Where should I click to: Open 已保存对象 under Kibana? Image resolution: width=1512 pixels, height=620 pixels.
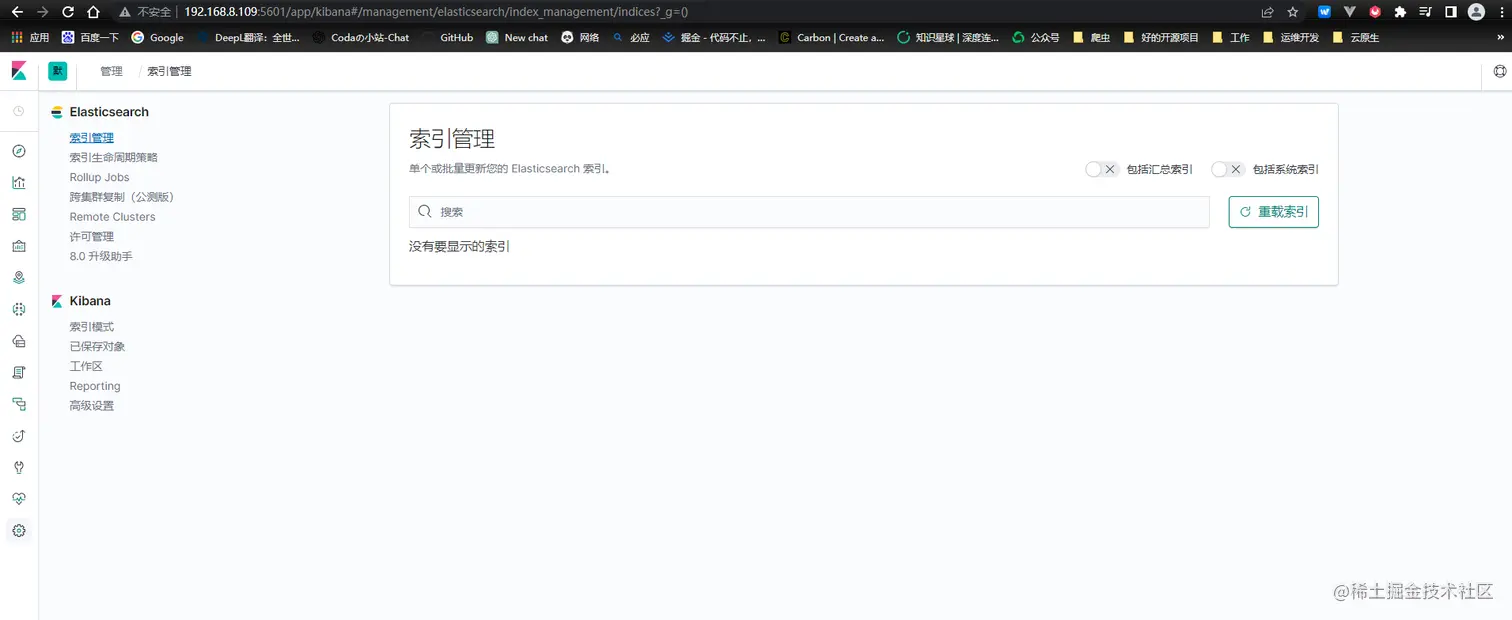pos(97,347)
